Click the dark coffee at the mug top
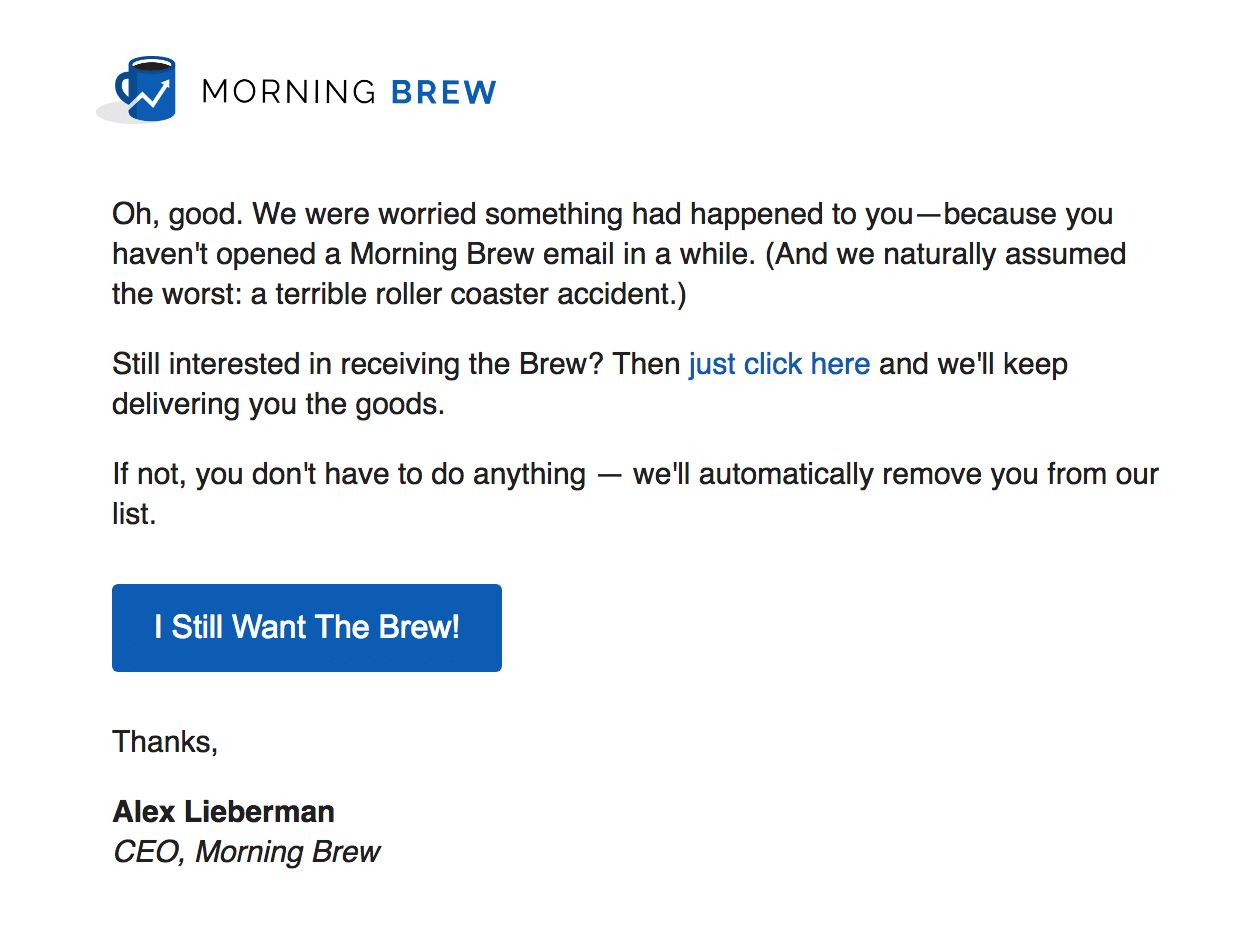1260x934 pixels. click(152, 66)
